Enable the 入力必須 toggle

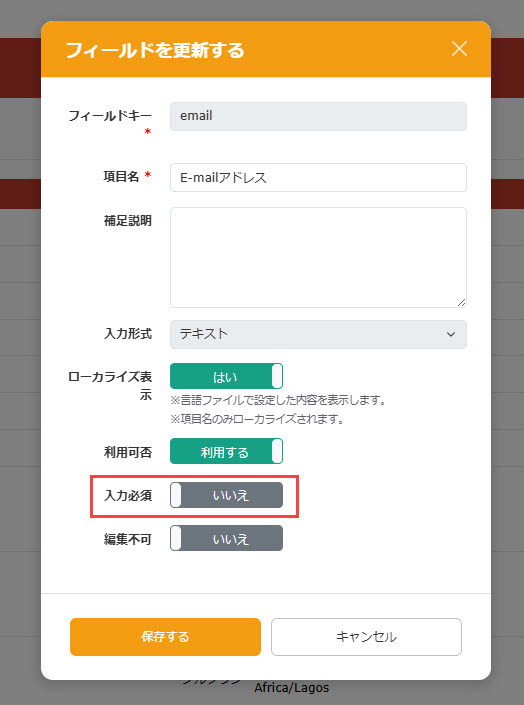[x=226, y=495]
